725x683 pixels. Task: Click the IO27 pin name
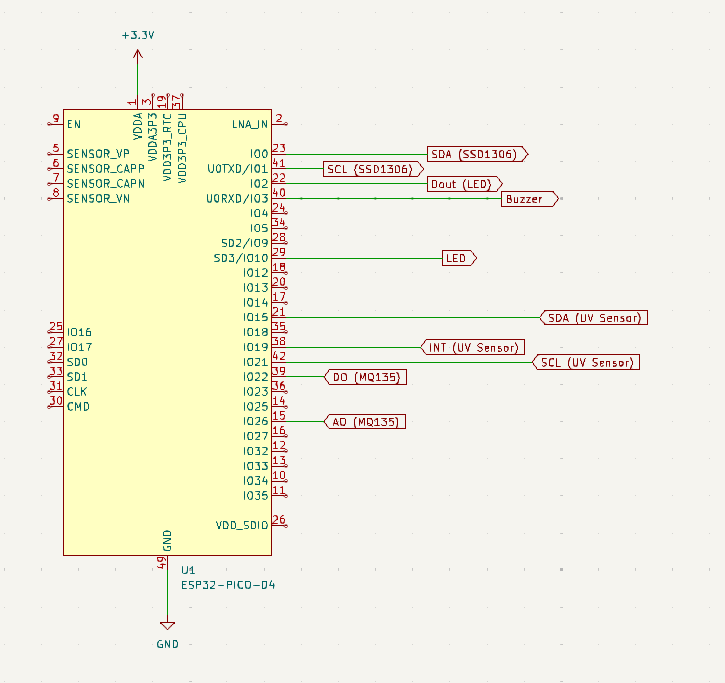pyautogui.click(x=256, y=436)
